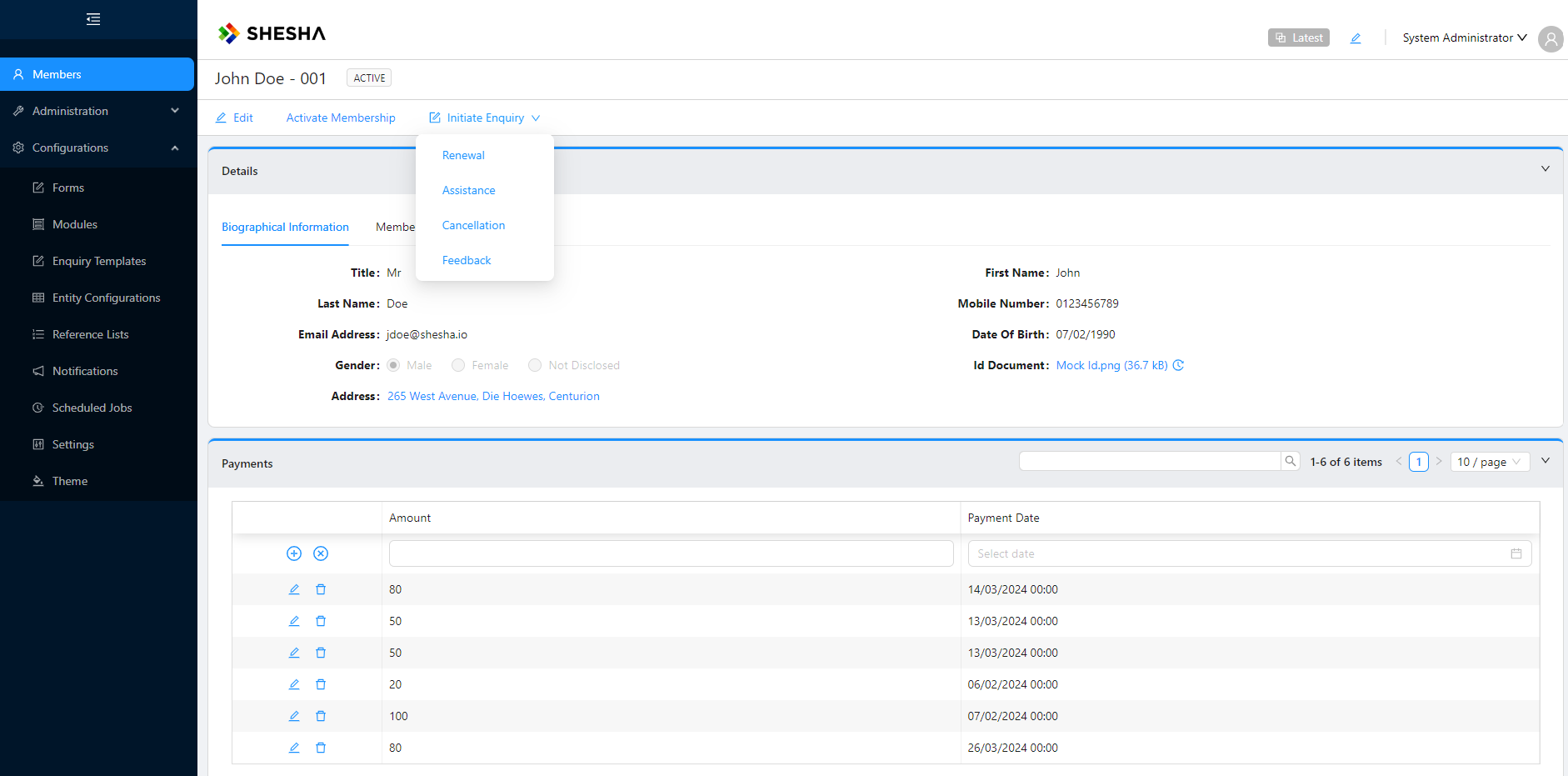Click the Amount filter input field
Image resolution: width=1568 pixels, height=776 pixels.
coord(671,553)
